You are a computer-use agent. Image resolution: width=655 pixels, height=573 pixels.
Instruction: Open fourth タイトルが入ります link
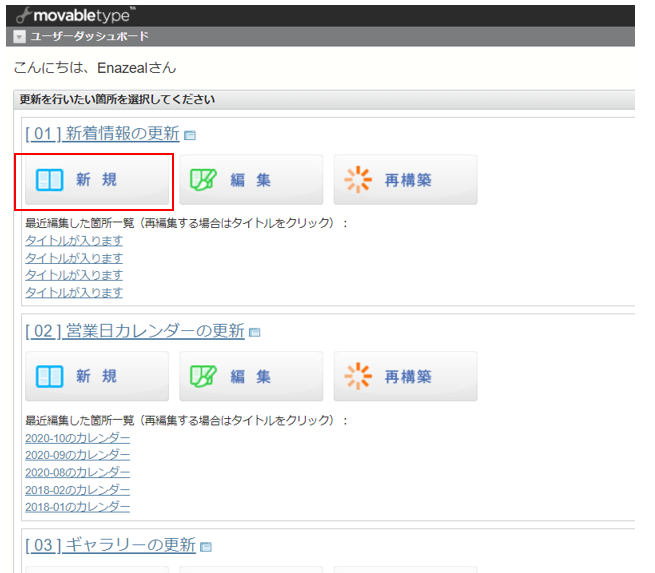[74, 293]
